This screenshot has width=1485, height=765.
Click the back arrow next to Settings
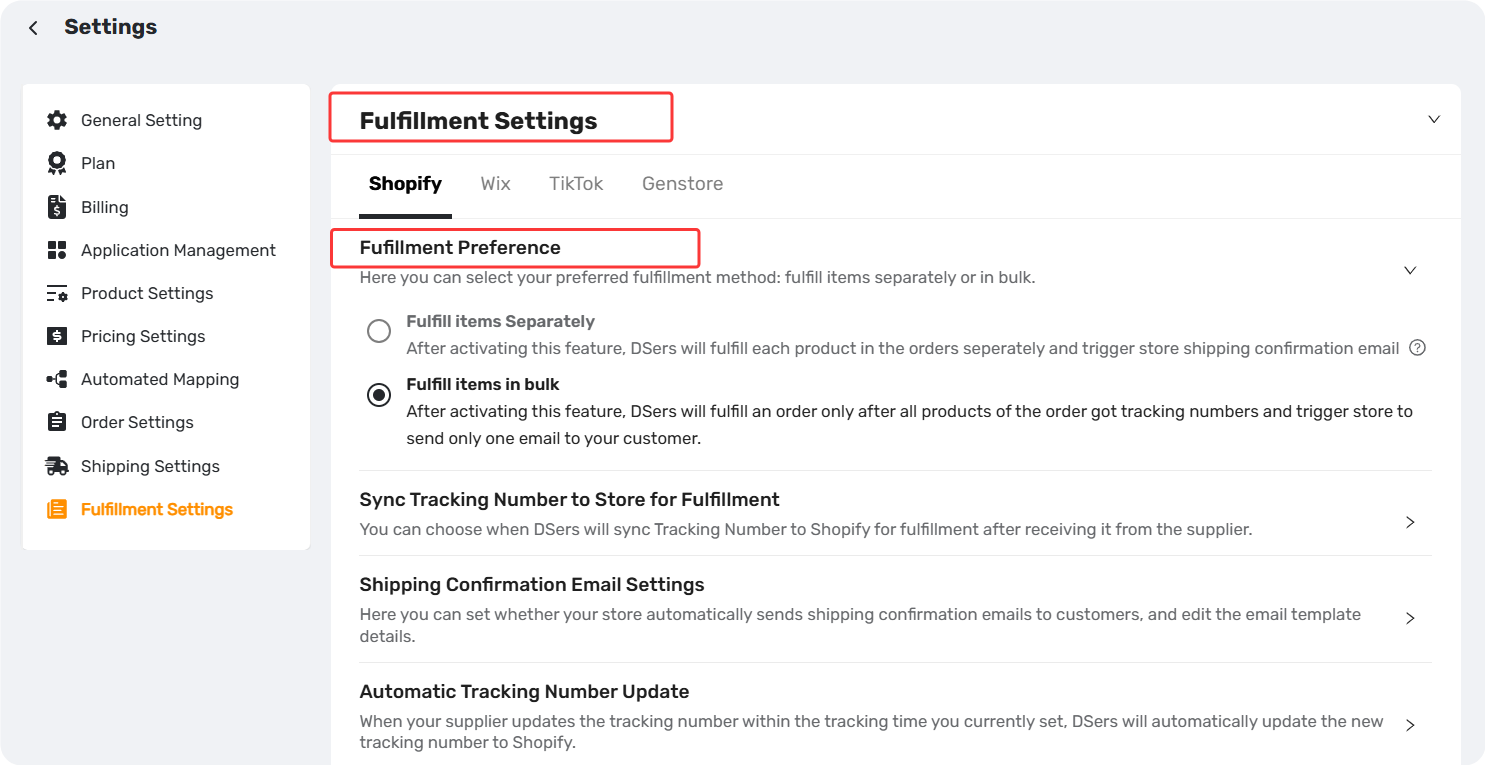click(34, 28)
